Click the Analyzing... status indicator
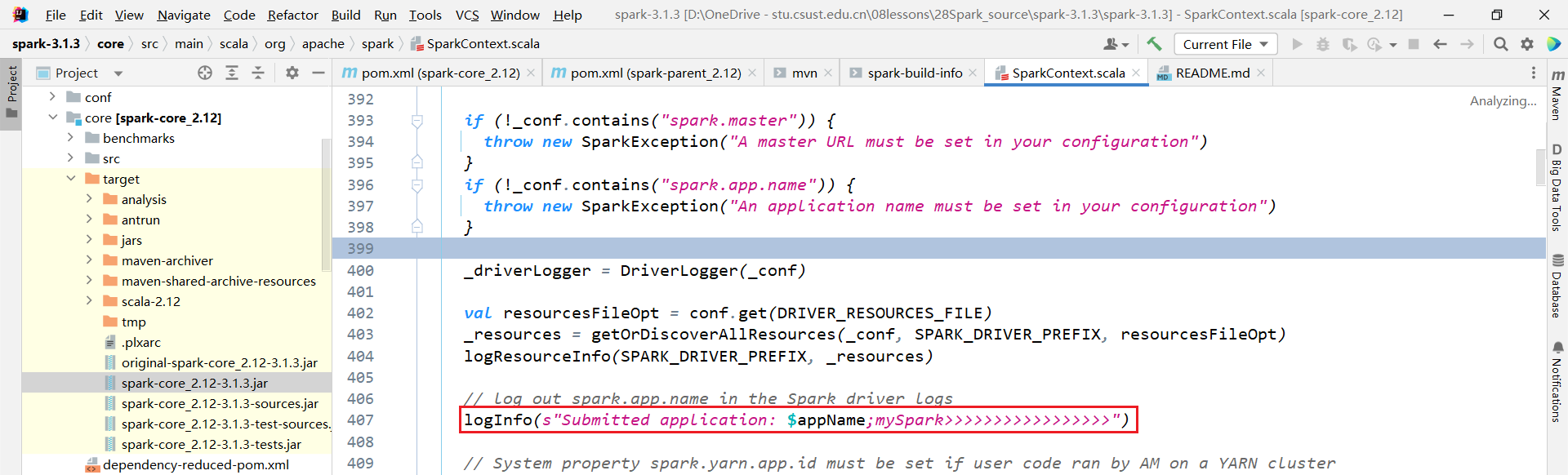 1503,101
